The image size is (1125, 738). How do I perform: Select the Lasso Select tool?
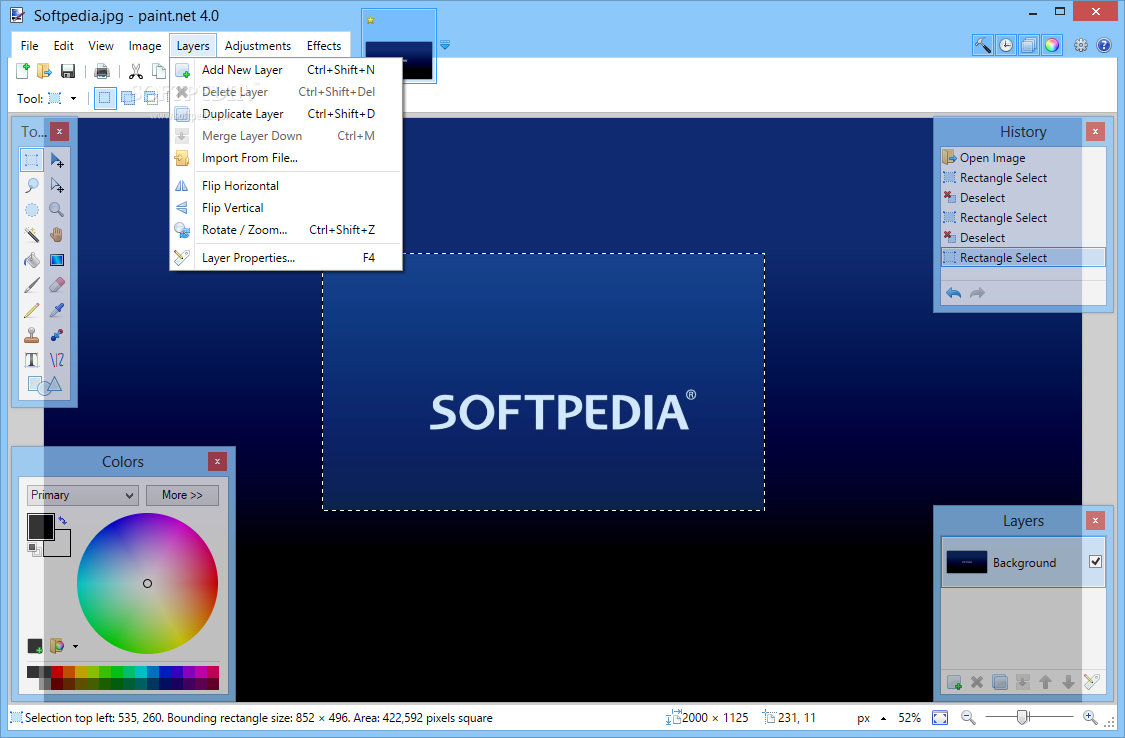point(32,185)
